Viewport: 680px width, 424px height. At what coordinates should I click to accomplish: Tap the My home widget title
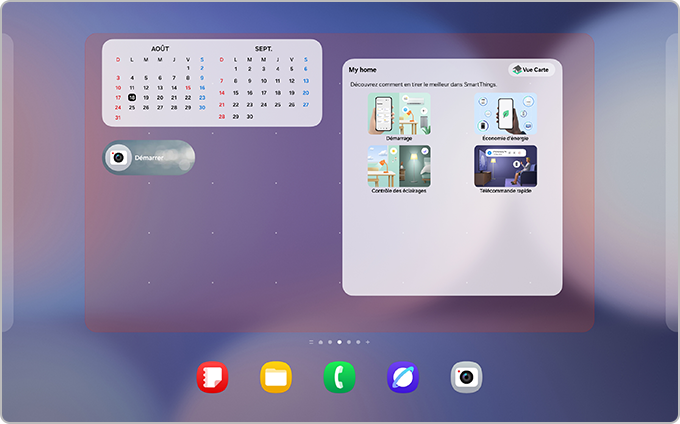coord(361,70)
